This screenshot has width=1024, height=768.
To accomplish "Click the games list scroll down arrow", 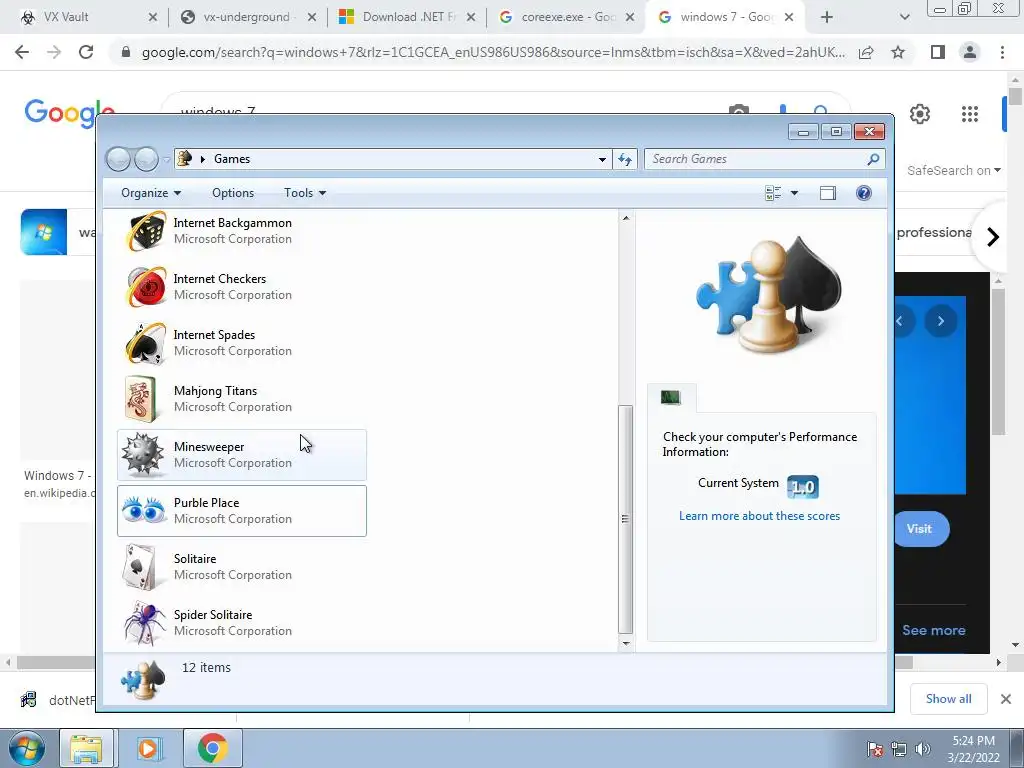I will [x=626, y=643].
